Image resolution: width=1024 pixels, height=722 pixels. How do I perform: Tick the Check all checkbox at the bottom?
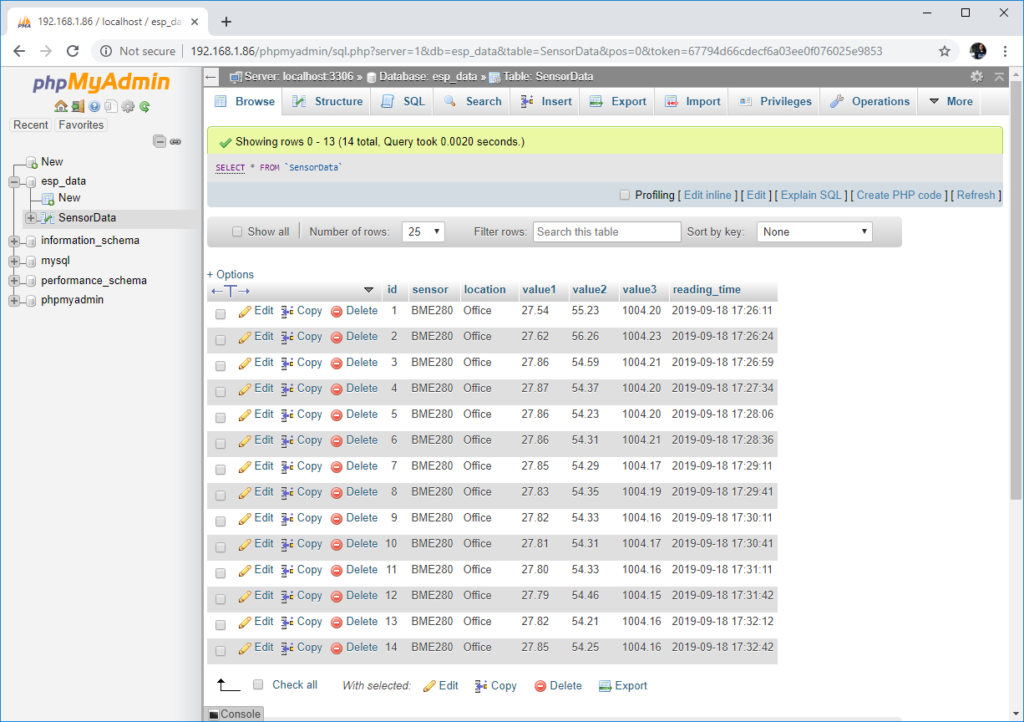(x=258, y=685)
